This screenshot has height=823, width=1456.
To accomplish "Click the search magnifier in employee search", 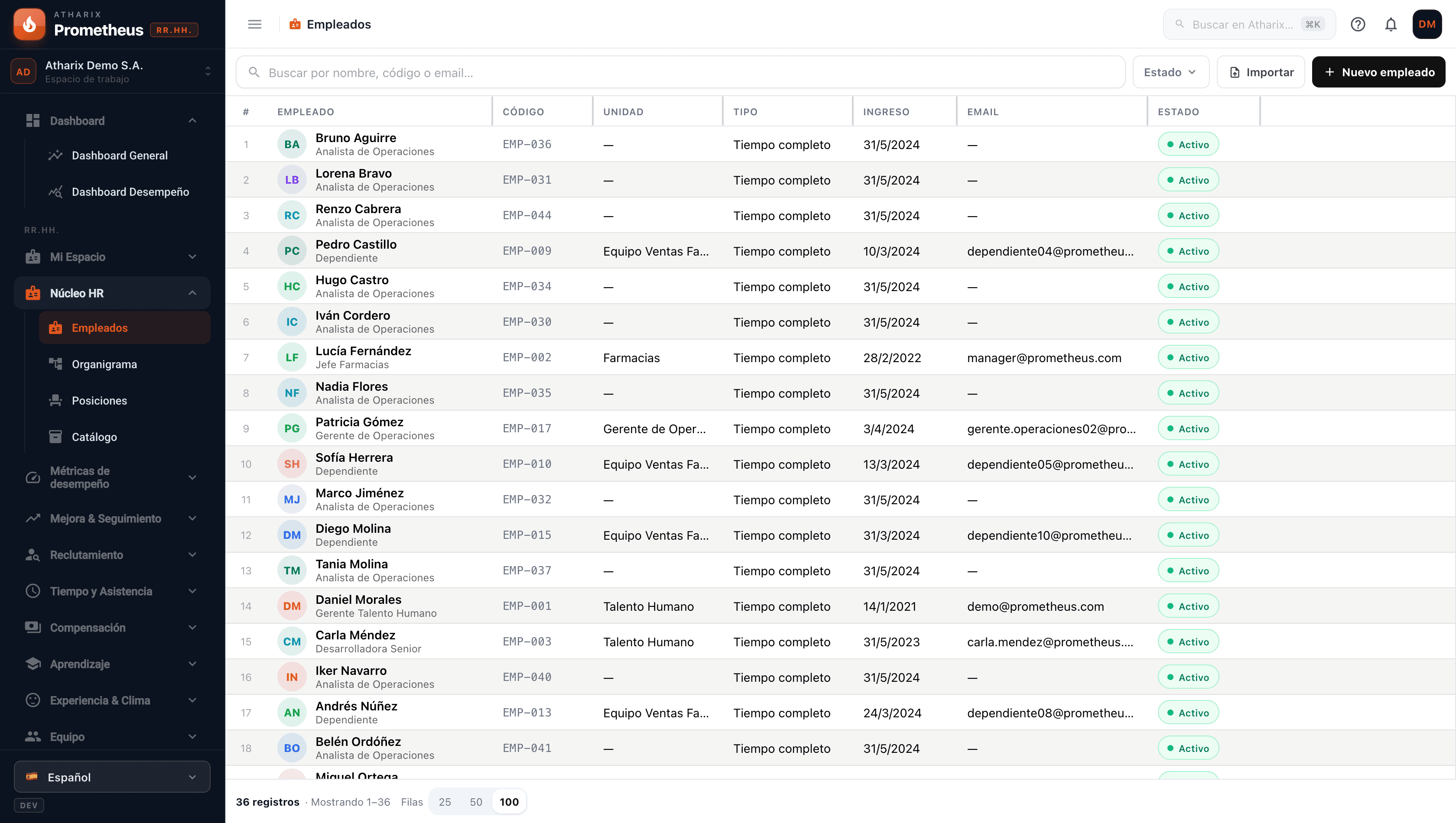I will point(254,72).
